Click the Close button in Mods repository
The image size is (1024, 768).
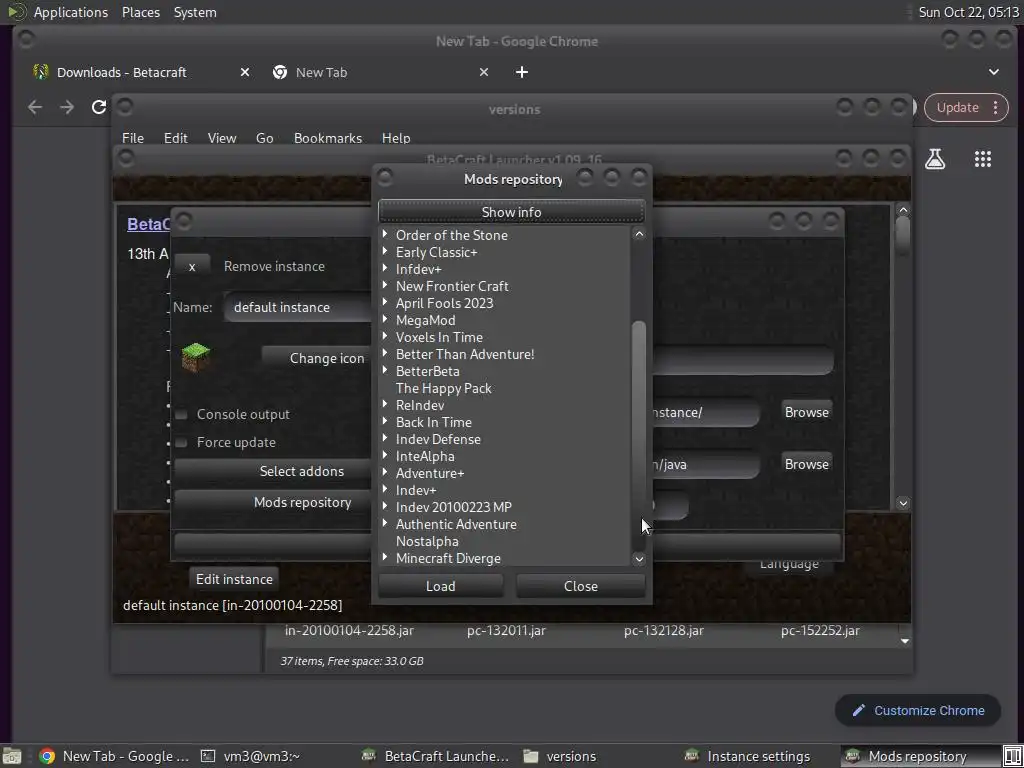coord(581,586)
